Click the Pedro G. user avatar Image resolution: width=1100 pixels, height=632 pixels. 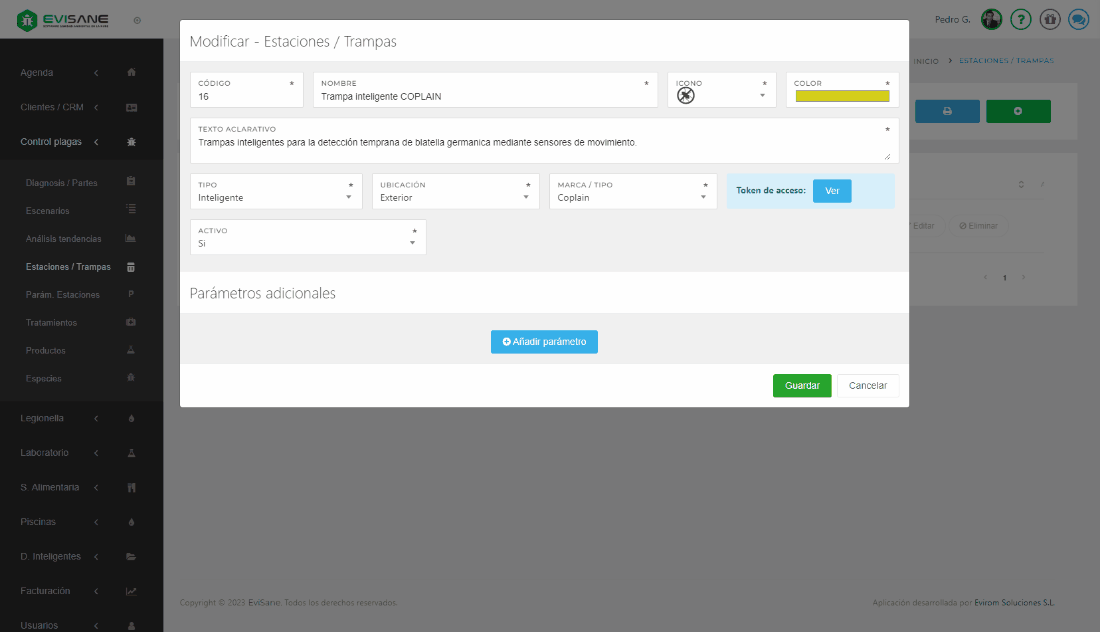pos(991,20)
